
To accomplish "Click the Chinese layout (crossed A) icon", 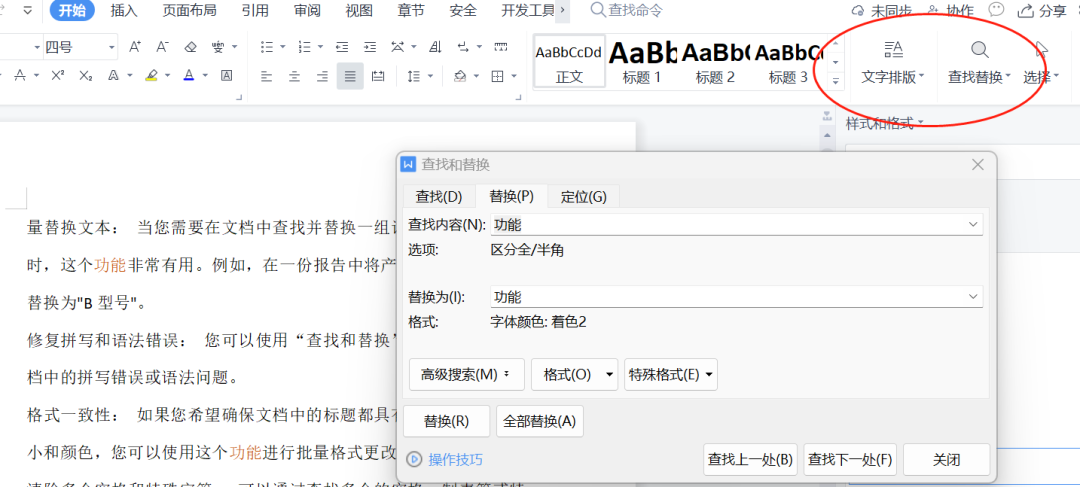I will pos(397,47).
